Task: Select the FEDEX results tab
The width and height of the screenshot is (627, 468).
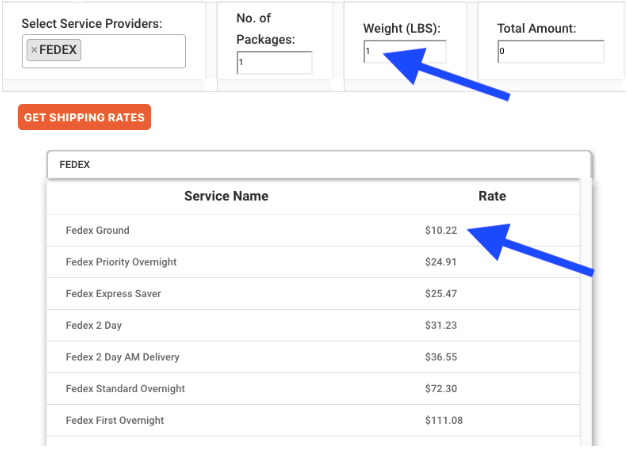Action: [x=75, y=164]
